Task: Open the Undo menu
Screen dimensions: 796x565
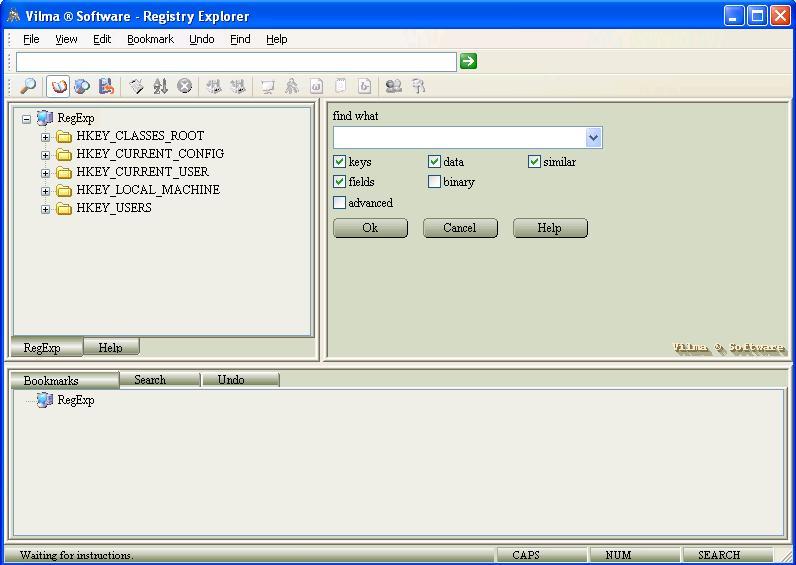Action: (x=202, y=39)
